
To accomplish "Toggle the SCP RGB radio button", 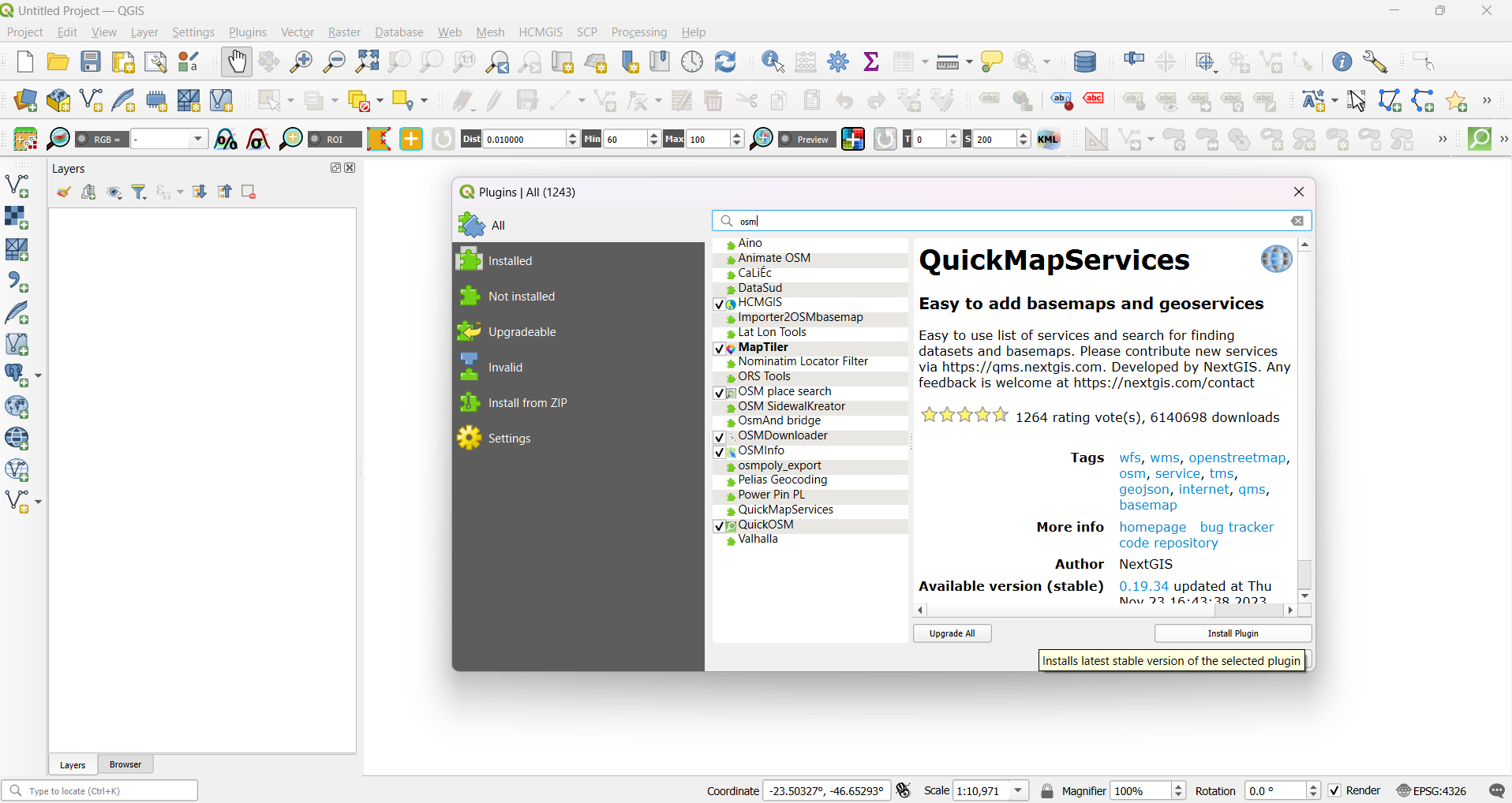I will point(82,140).
